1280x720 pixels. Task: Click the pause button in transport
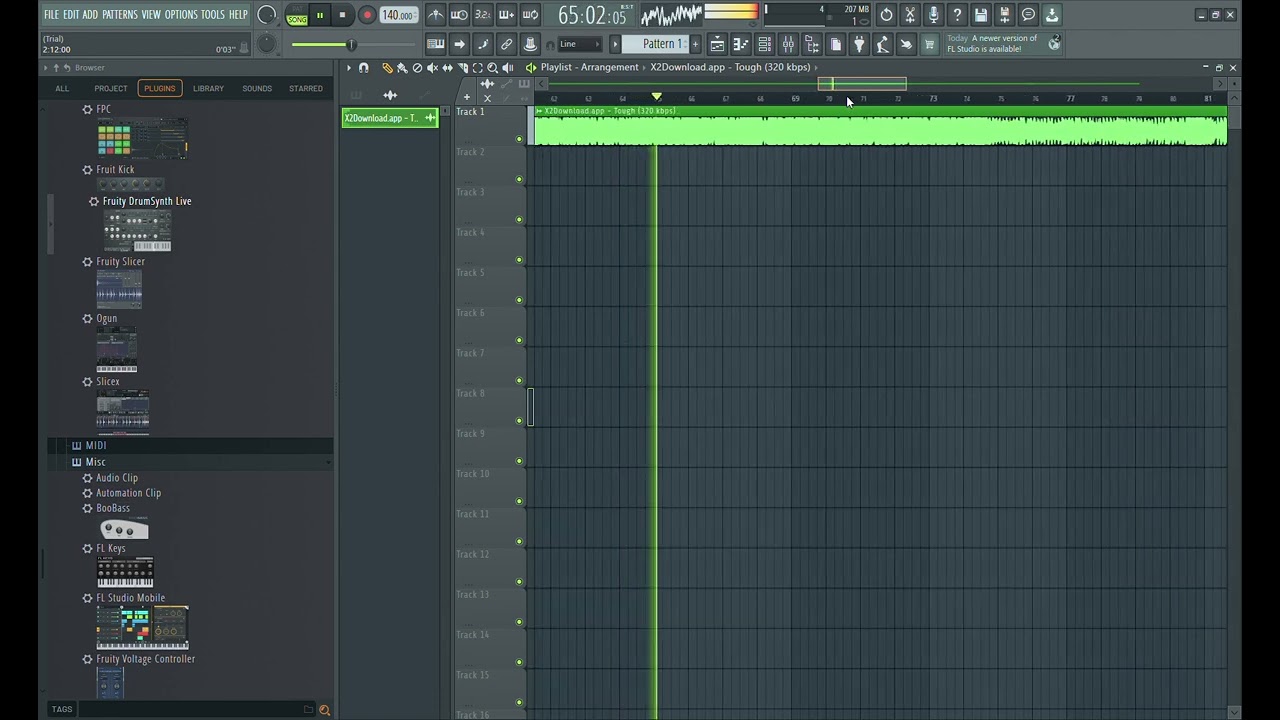click(x=320, y=15)
